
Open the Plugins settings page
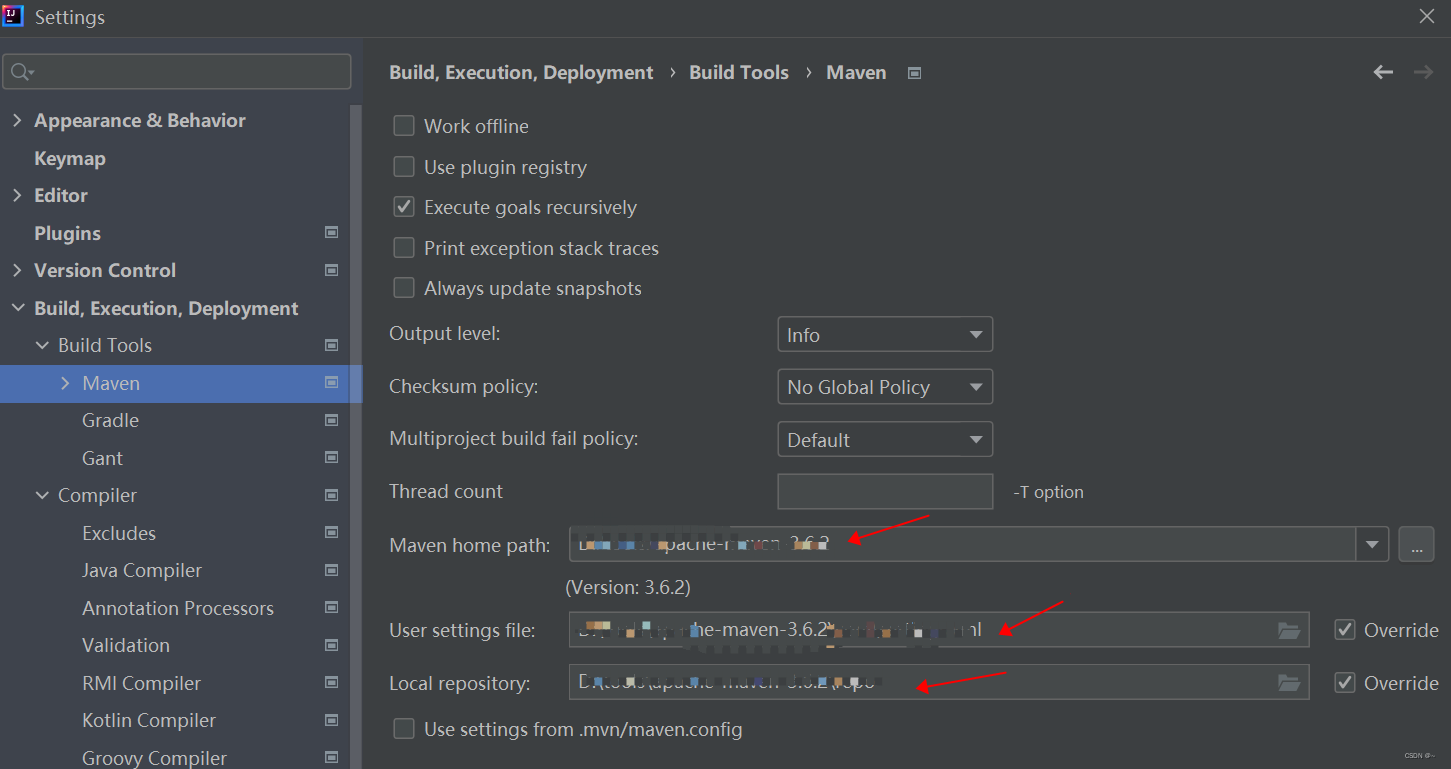(67, 233)
